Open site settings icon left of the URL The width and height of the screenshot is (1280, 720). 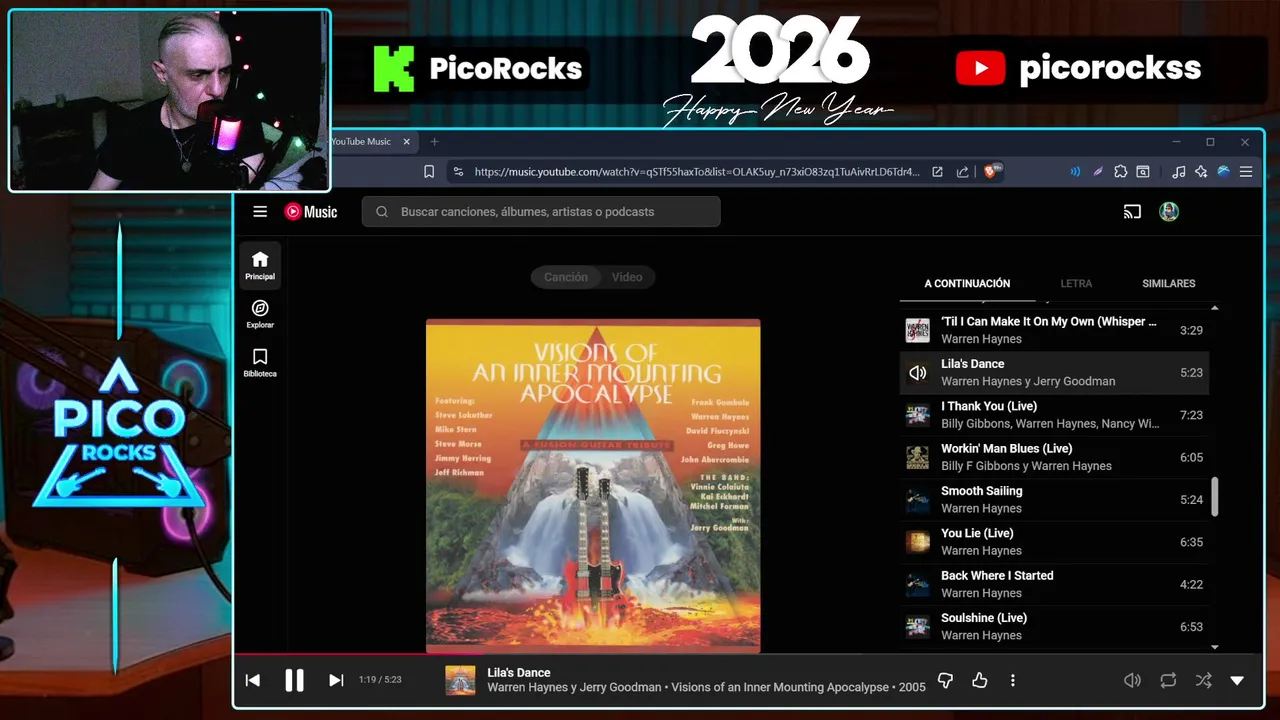pyautogui.click(x=458, y=172)
